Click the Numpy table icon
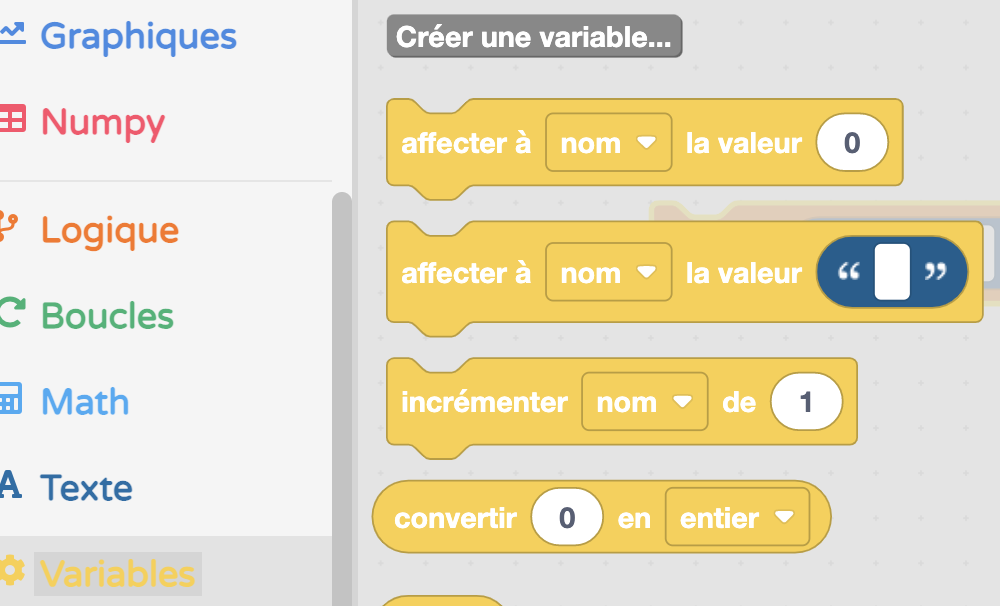 [x=11, y=119]
